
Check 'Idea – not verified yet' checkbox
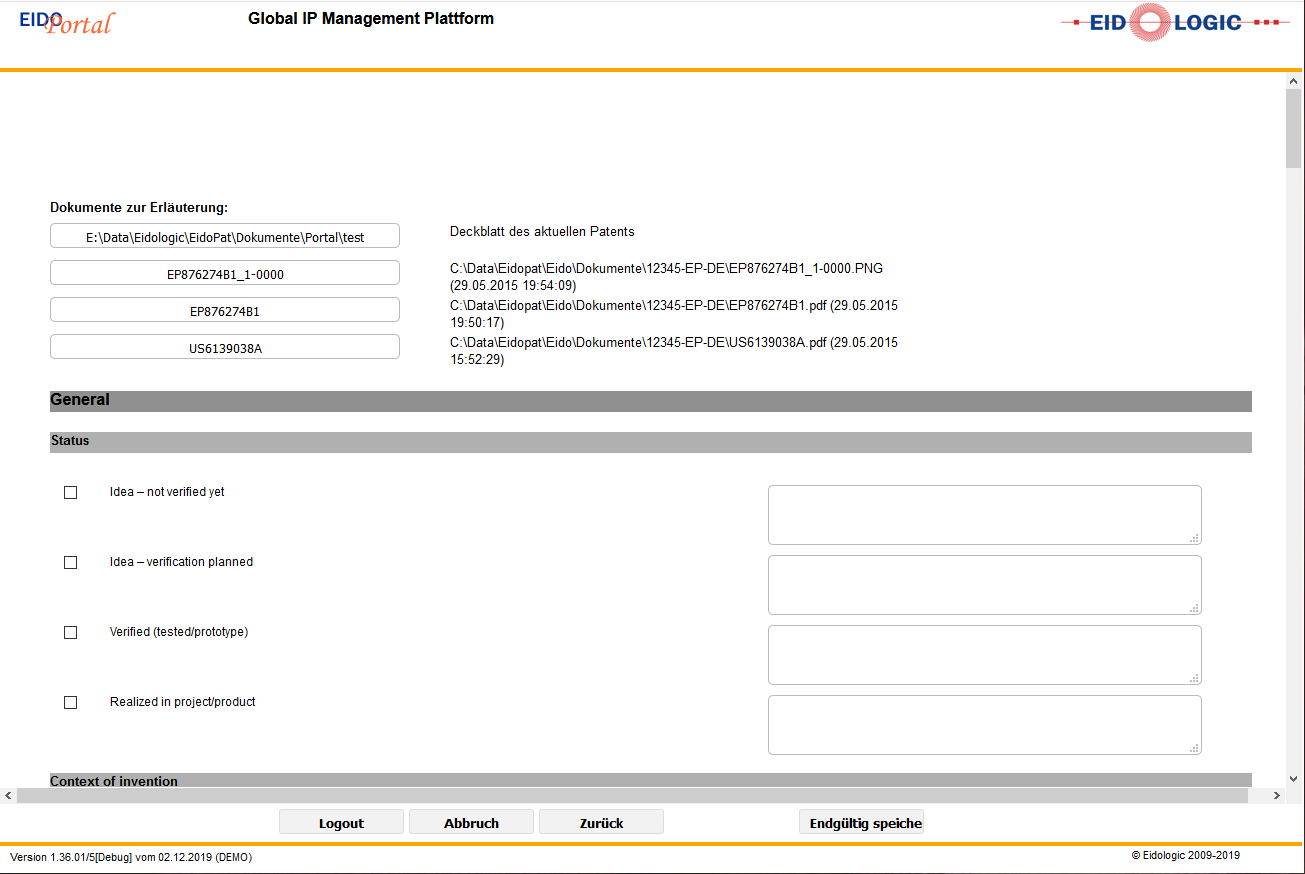70,492
